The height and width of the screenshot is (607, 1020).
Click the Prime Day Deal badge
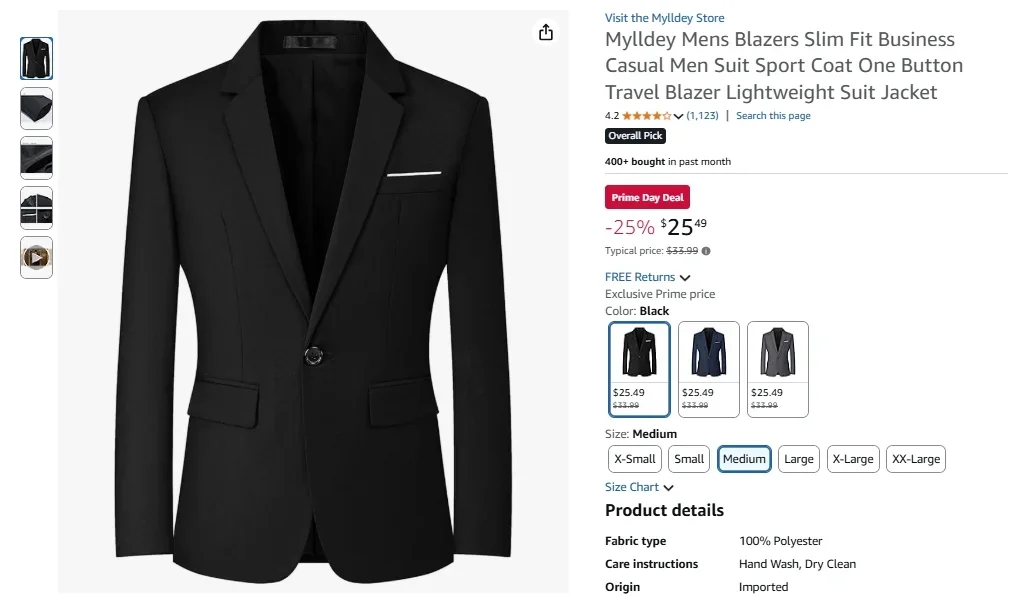pyautogui.click(x=646, y=197)
